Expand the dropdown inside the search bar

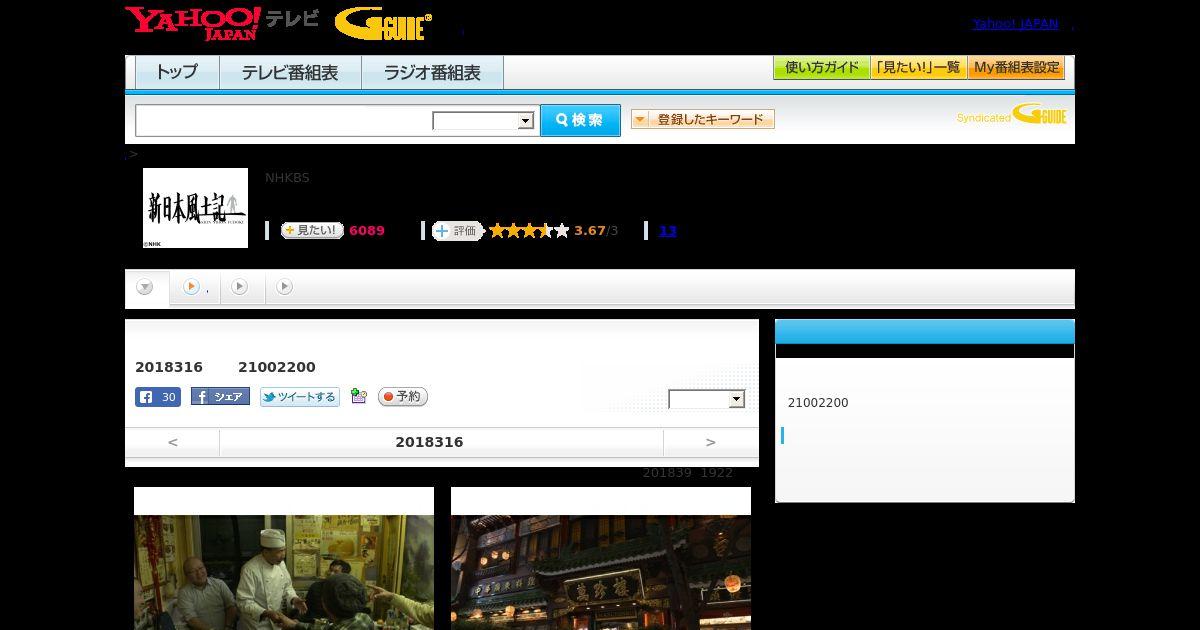[x=484, y=121]
